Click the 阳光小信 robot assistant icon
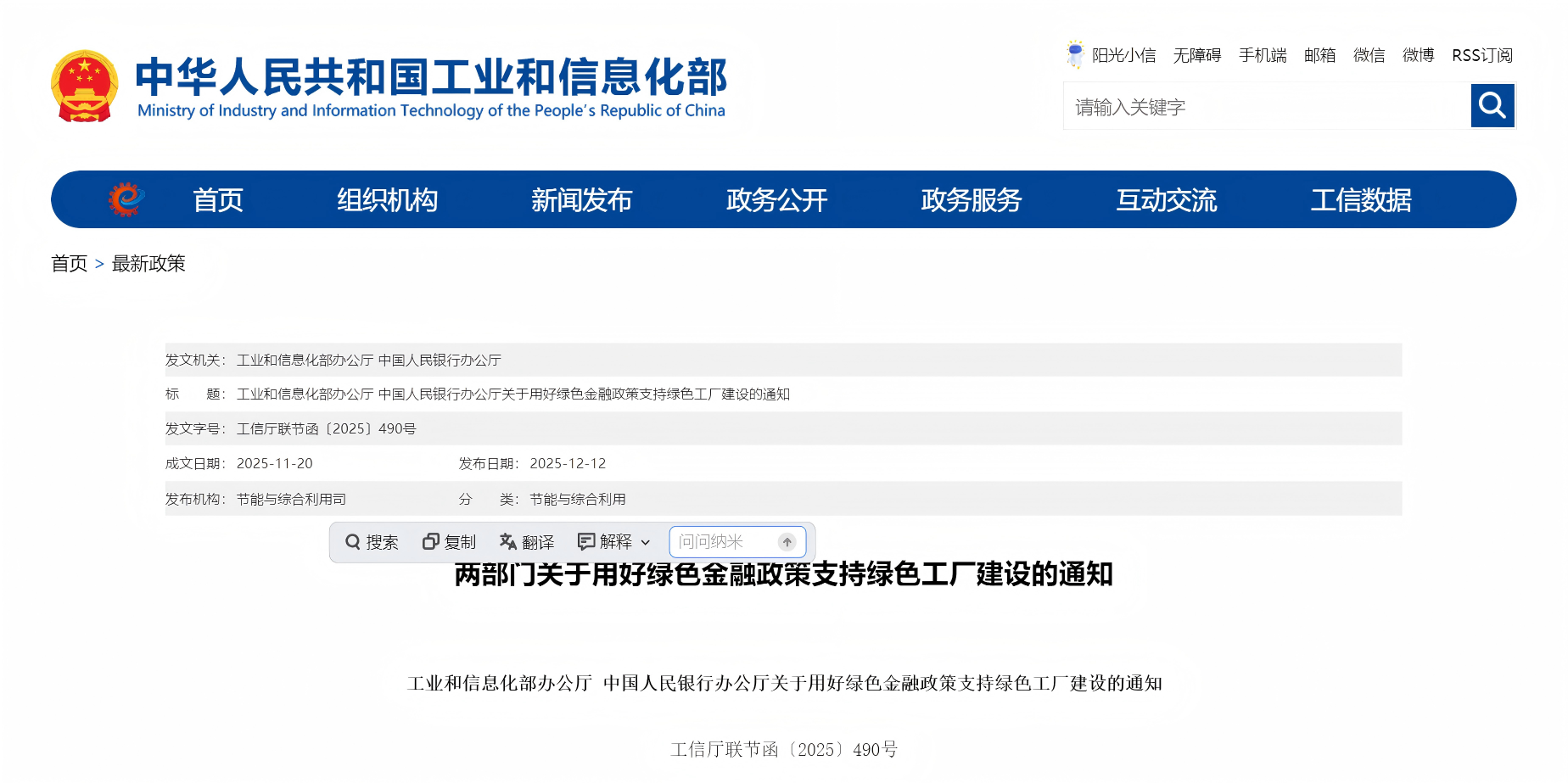The image size is (1568, 783). pos(1076,53)
